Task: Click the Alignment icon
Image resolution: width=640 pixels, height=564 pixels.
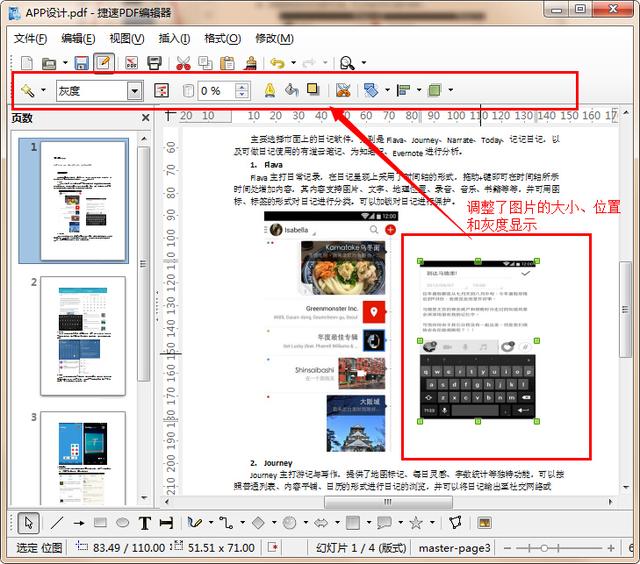Action: pos(403,90)
